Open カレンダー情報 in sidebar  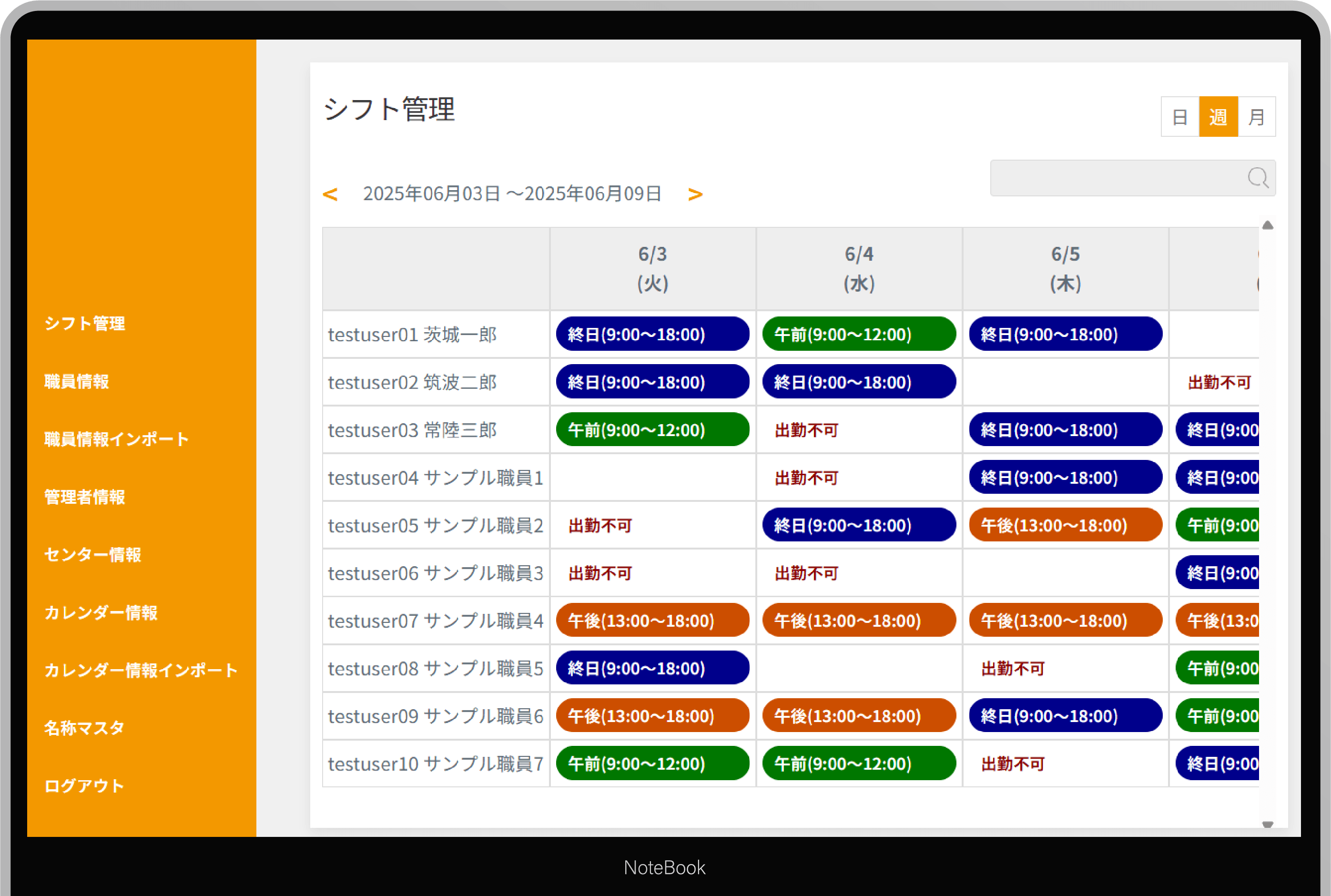[101, 612]
